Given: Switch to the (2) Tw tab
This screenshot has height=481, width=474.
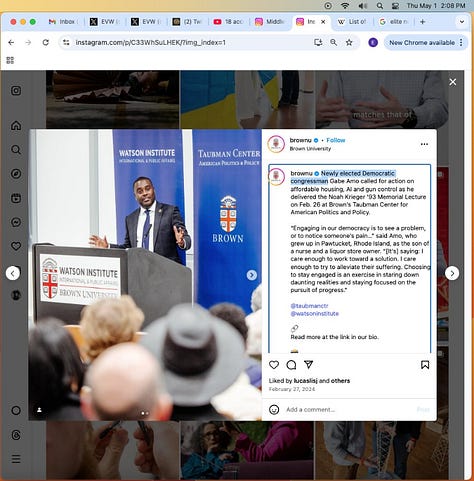Looking at the screenshot, I should pos(187,22).
